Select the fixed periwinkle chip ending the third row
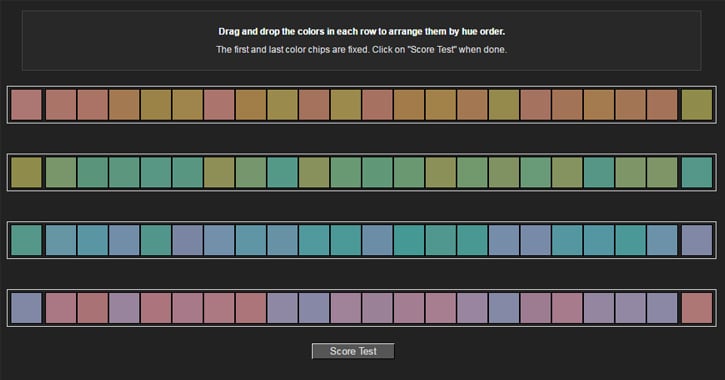Viewport: 725px width, 380px height. 697,240
